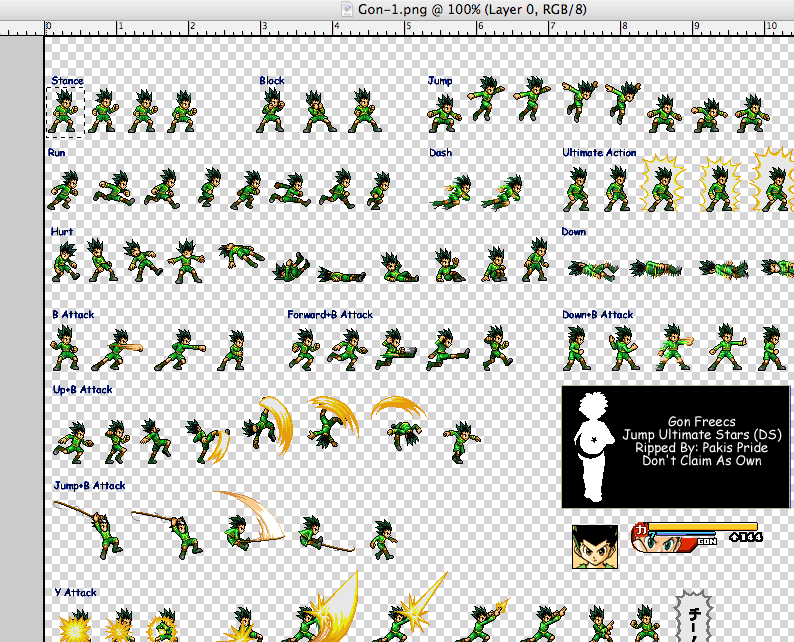794x642 pixels.
Task: Click the "Run" label
Action: [x=56, y=152]
